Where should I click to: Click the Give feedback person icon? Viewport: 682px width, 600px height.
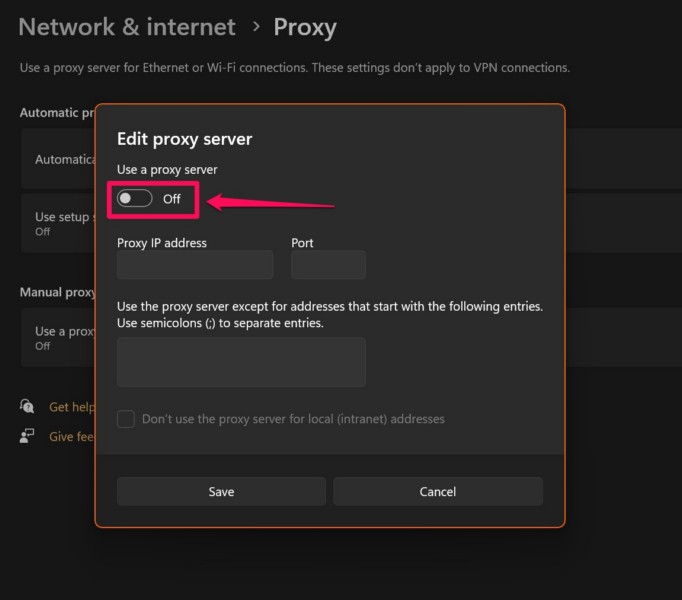click(27, 436)
